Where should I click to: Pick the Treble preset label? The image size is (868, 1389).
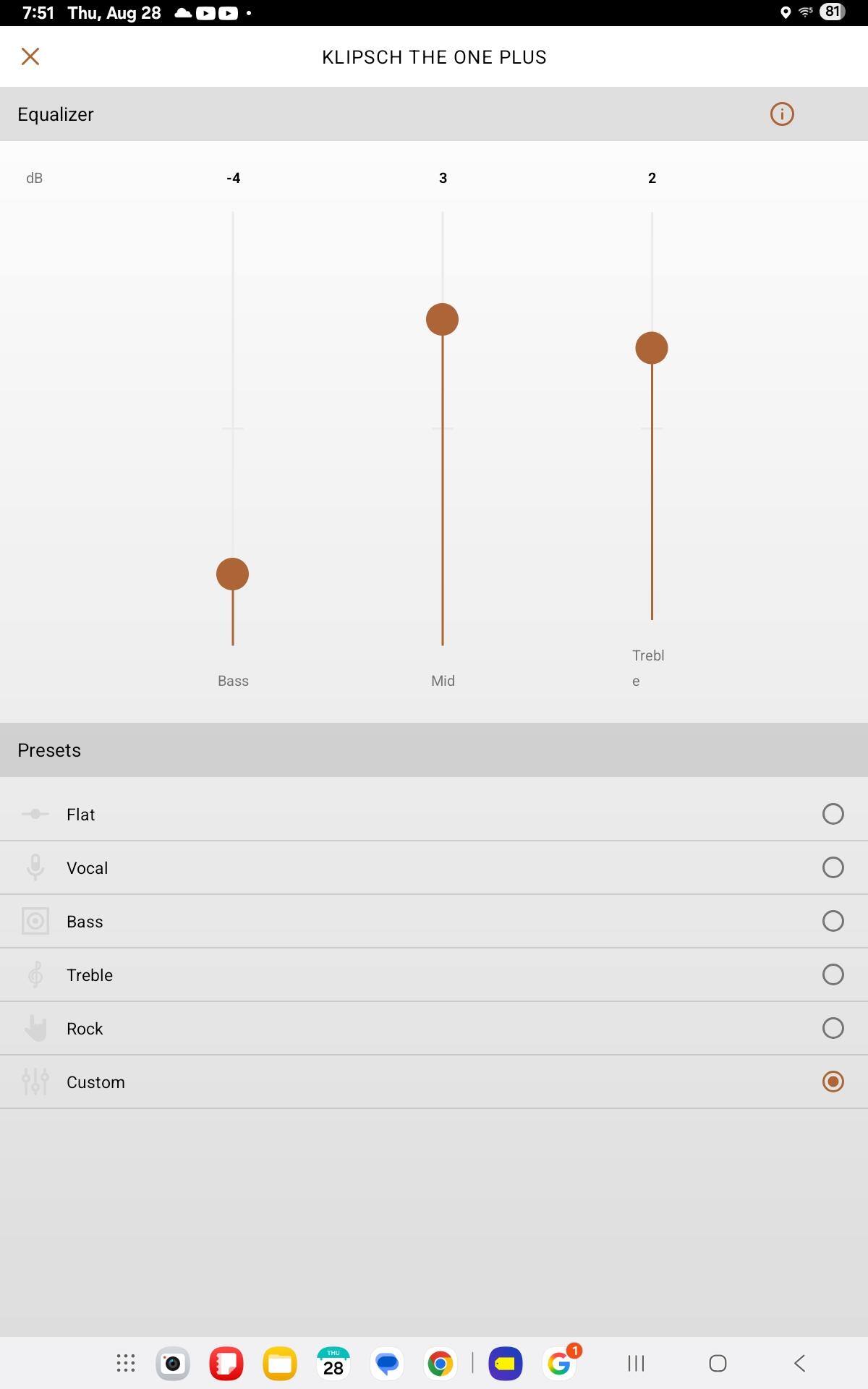pos(90,975)
